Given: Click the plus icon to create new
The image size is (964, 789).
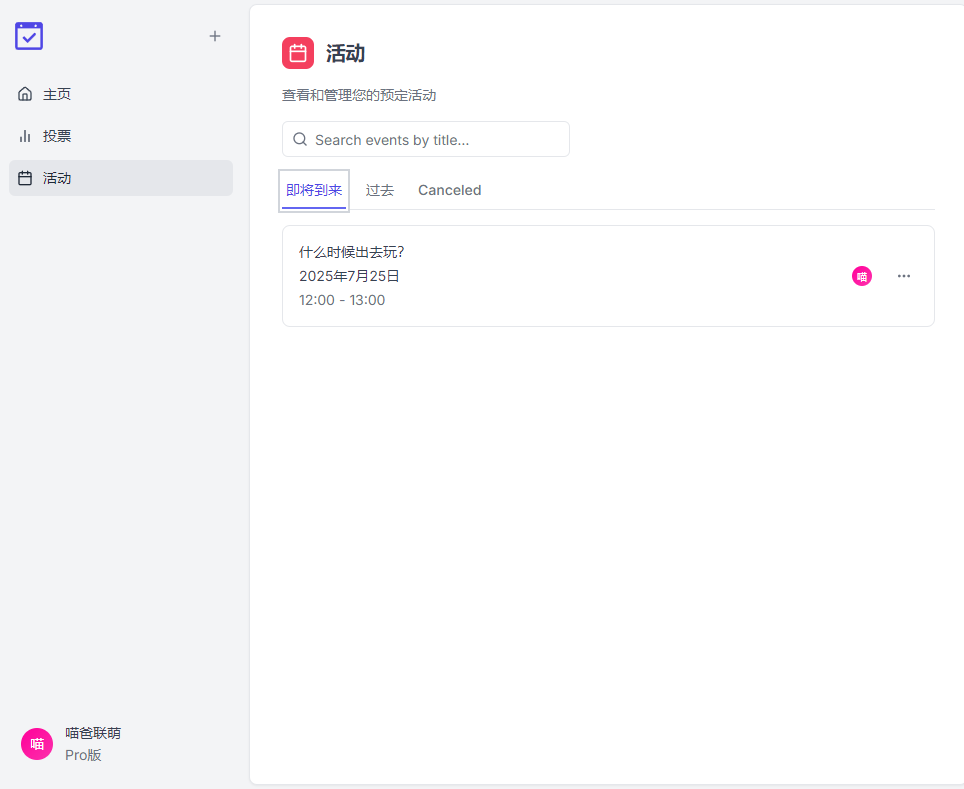Looking at the screenshot, I should tap(215, 36).
